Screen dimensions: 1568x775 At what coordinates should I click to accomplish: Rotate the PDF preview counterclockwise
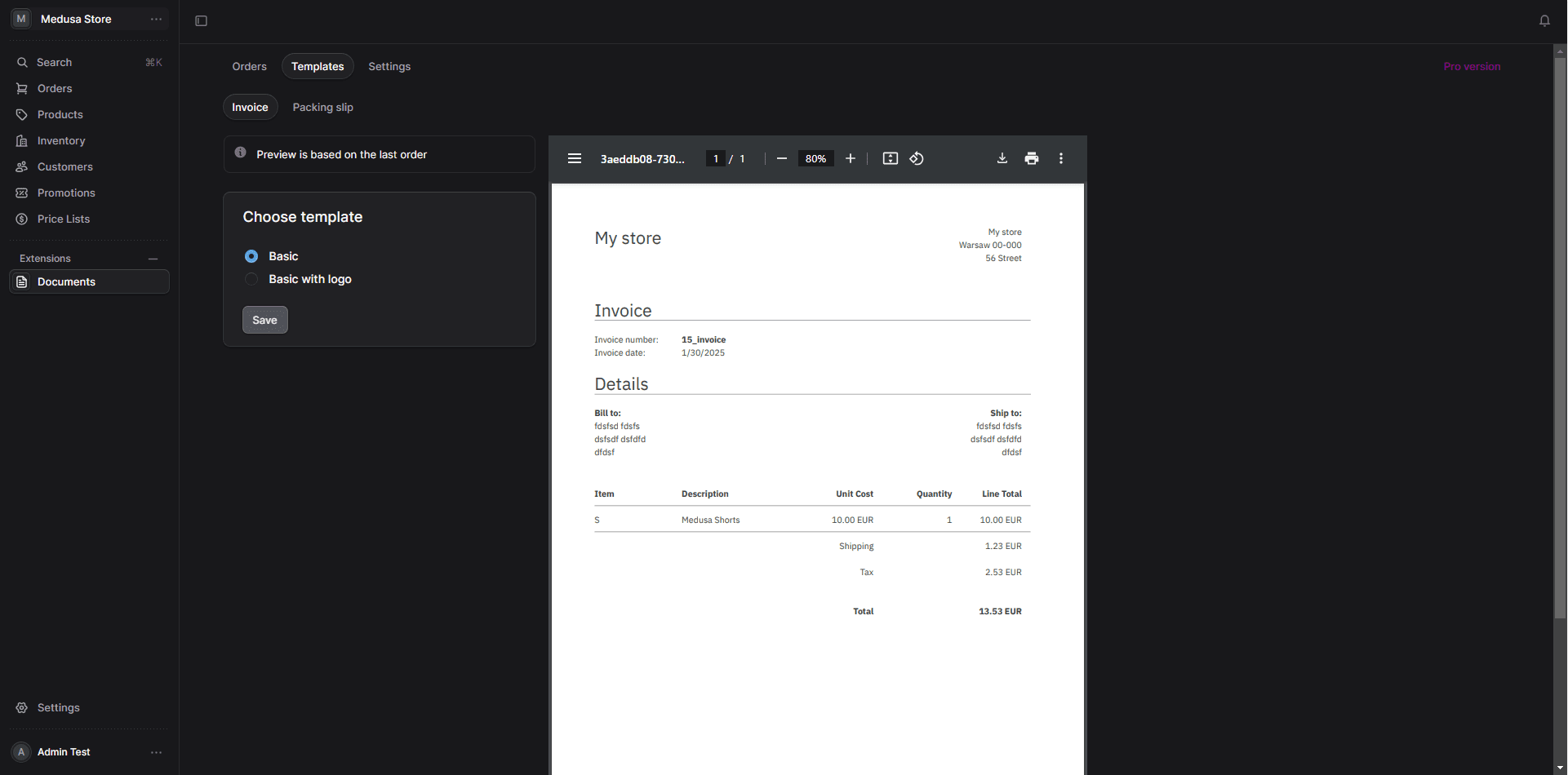click(916, 158)
